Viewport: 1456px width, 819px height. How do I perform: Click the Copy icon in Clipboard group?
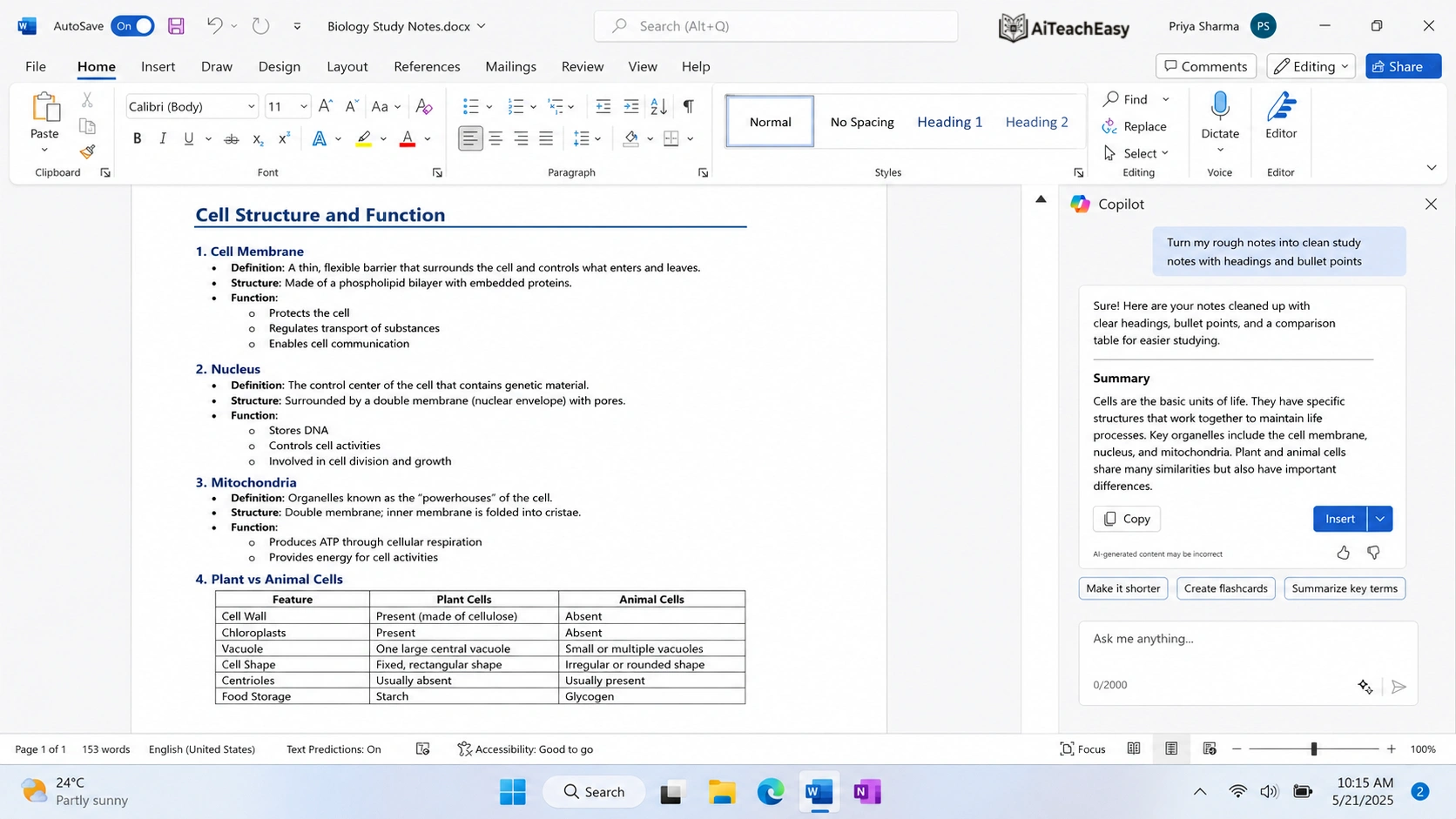click(x=87, y=126)
